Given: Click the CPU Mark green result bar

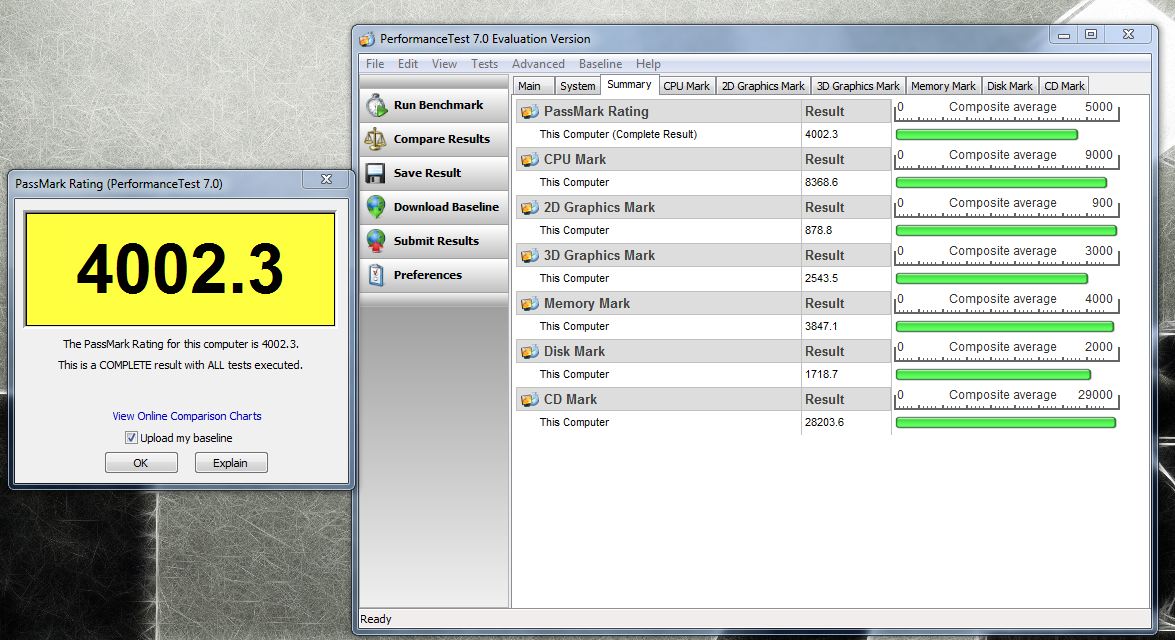Looking at the screenshot, I should tap(1001, 183).
